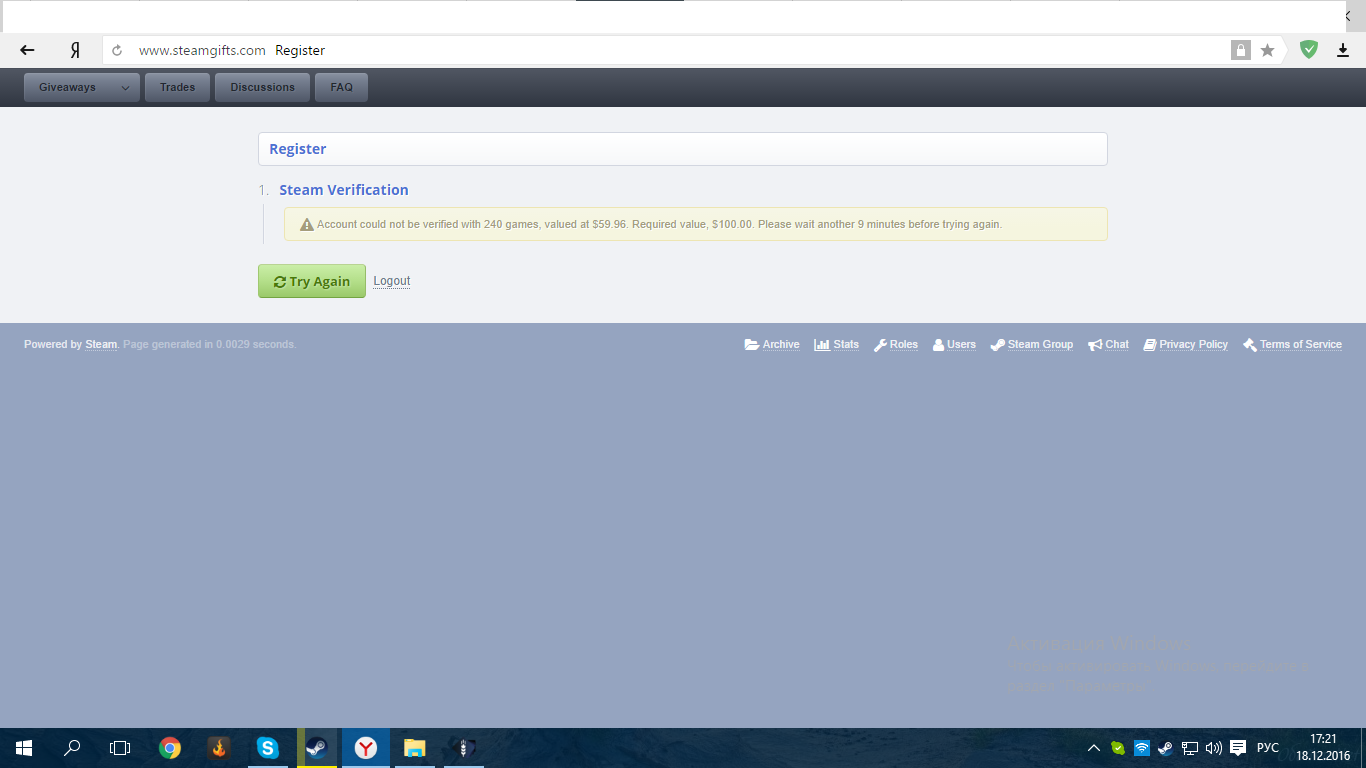Open the Giveaways menu
The image size is (1366, 768).
tap(67, 87)
